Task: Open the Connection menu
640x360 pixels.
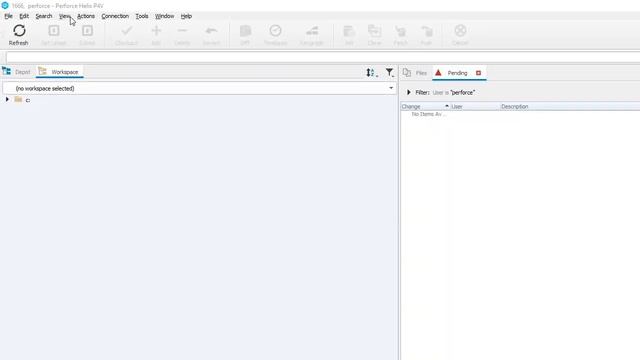Action: pyautogui.click(x=115, y=16)
